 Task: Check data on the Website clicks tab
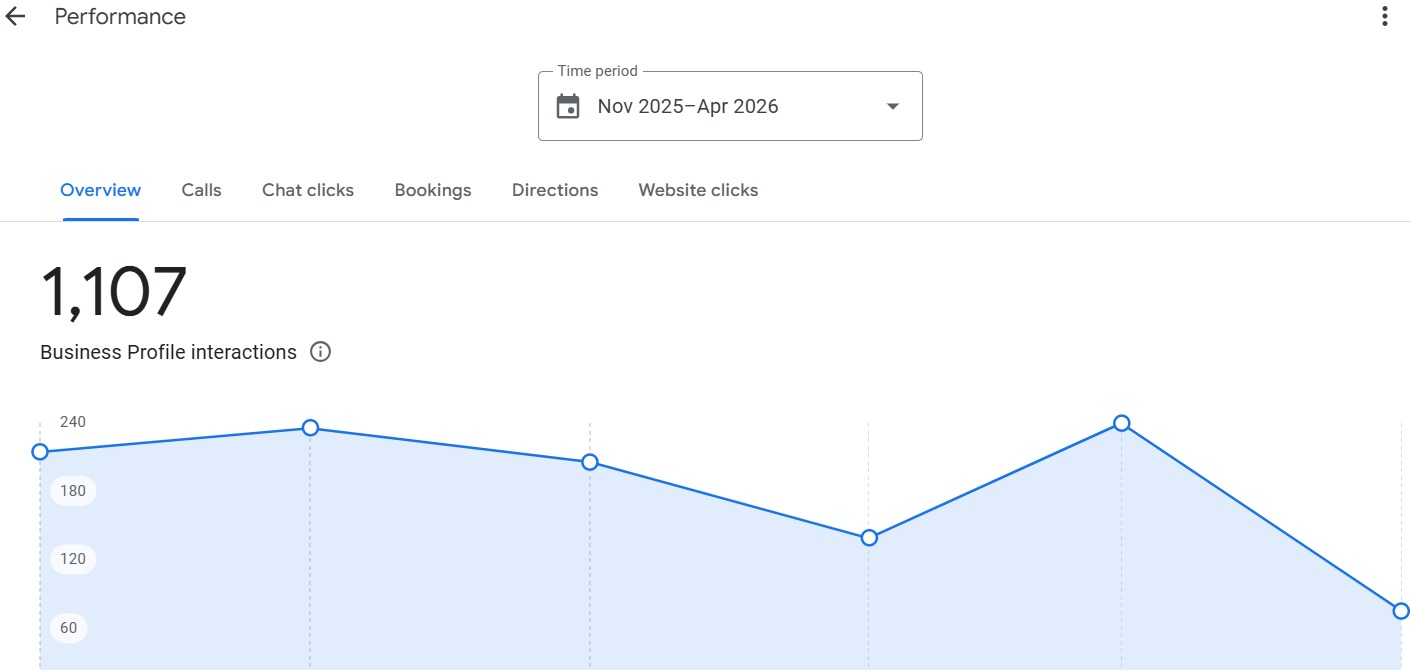tap(697, 189)
